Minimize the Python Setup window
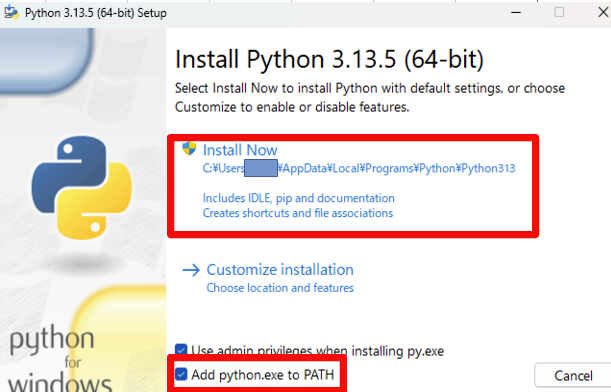 [x=516, y=12]
